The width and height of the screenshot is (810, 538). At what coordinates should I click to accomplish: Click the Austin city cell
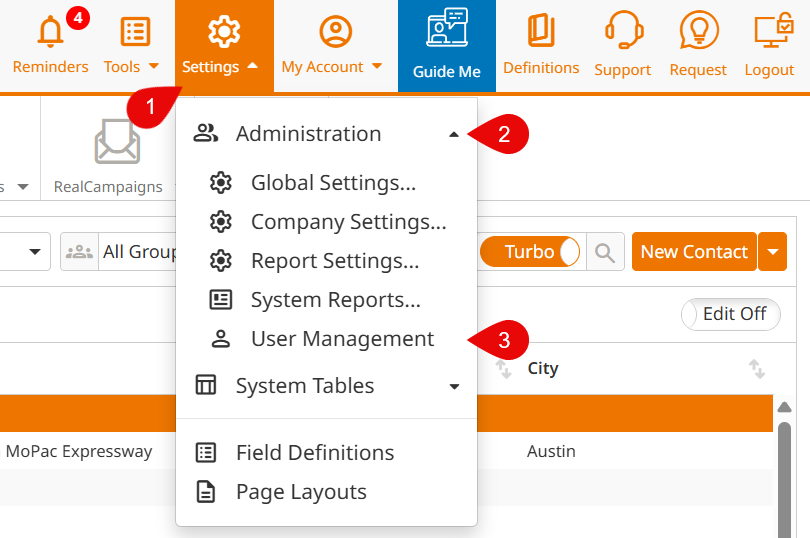(x=551, y=451)
